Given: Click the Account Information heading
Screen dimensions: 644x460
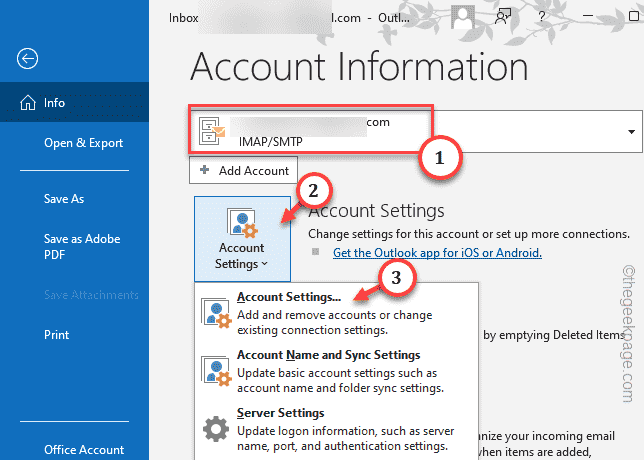Looking at the screenshot, I should (x=359, y=67).
